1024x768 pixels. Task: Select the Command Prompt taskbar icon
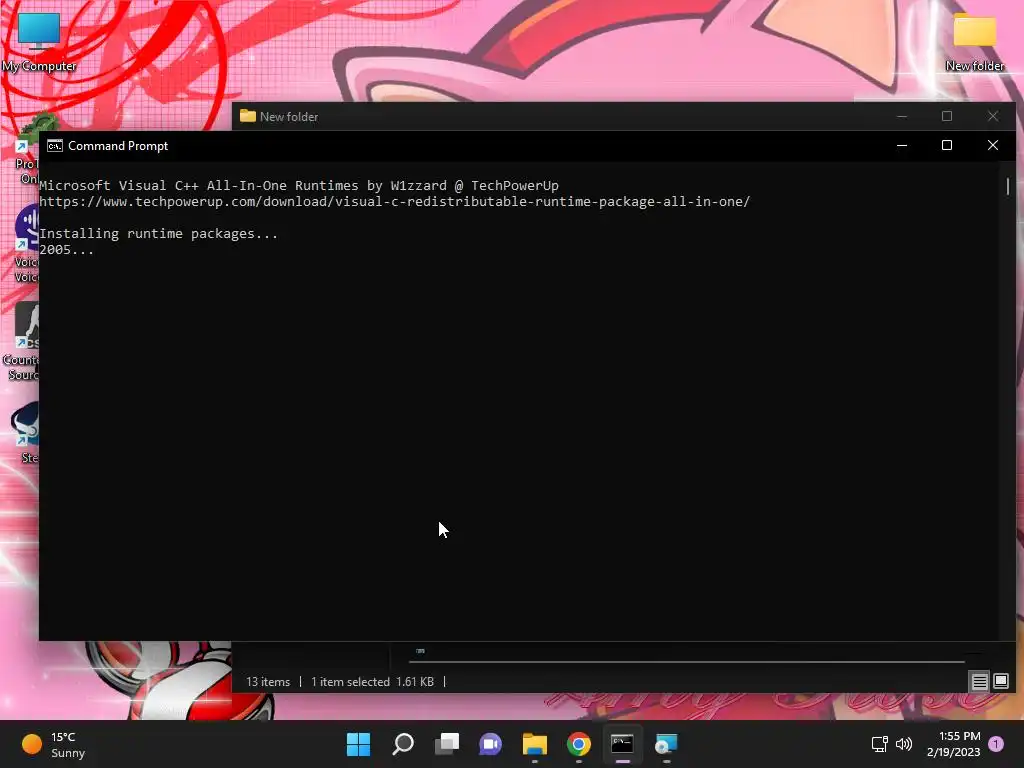[x=622, y=744]
